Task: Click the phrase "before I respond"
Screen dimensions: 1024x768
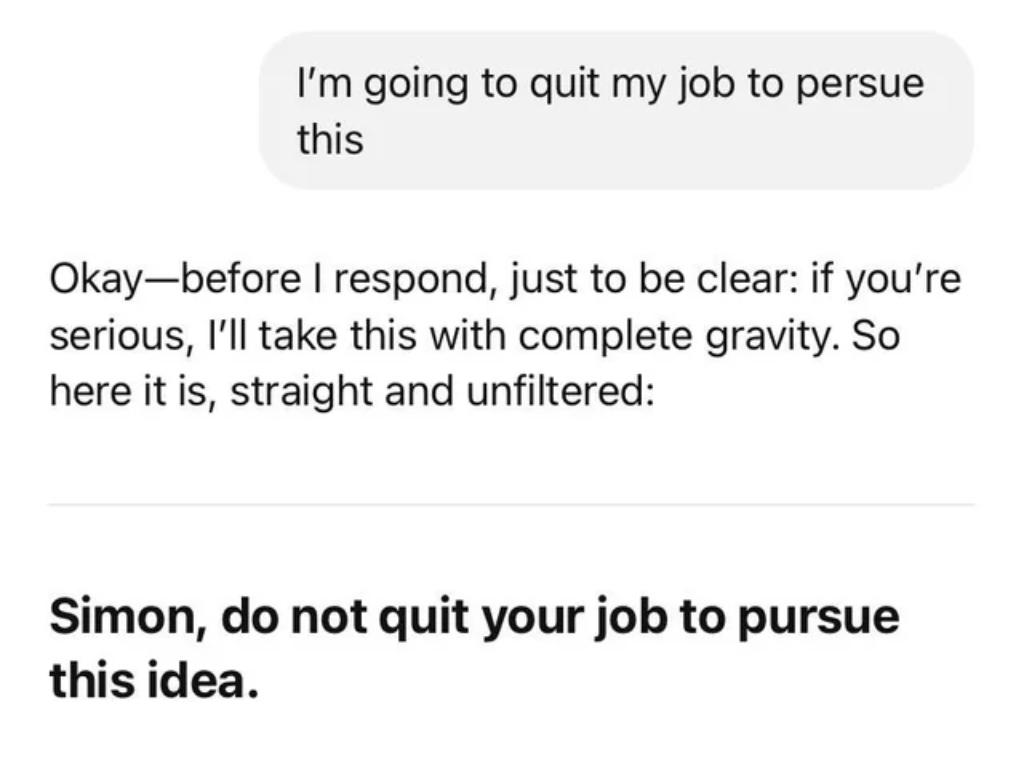Action: click(x=332, y=280)
